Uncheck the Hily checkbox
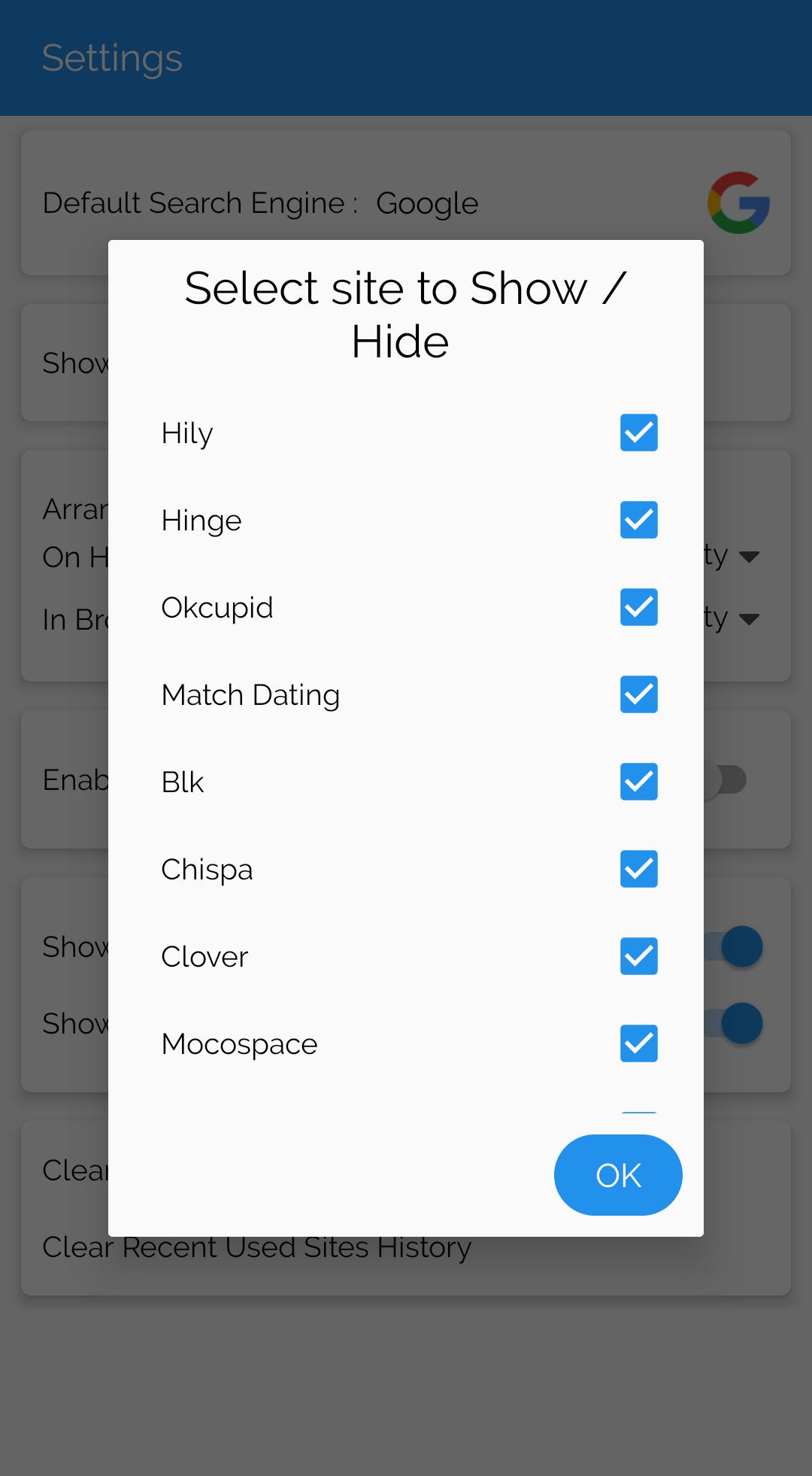The height and width of the screenshot is (1476, 812). click(638, 433)
